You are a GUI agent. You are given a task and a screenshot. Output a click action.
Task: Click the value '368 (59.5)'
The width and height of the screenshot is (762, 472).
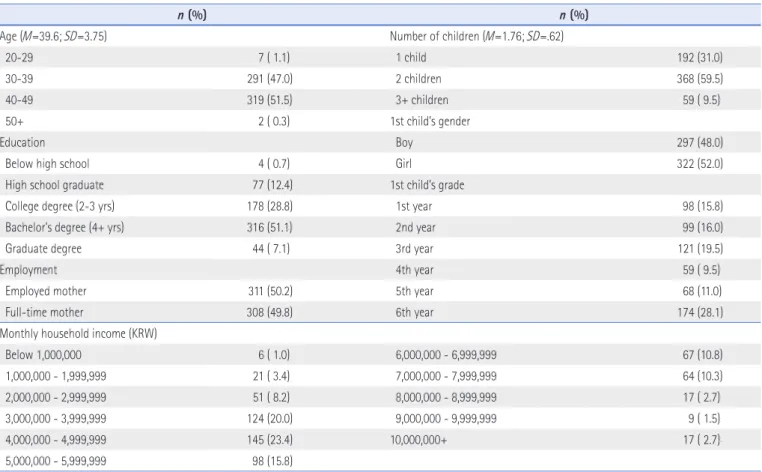pyautogui.click(x=700, y=79)
